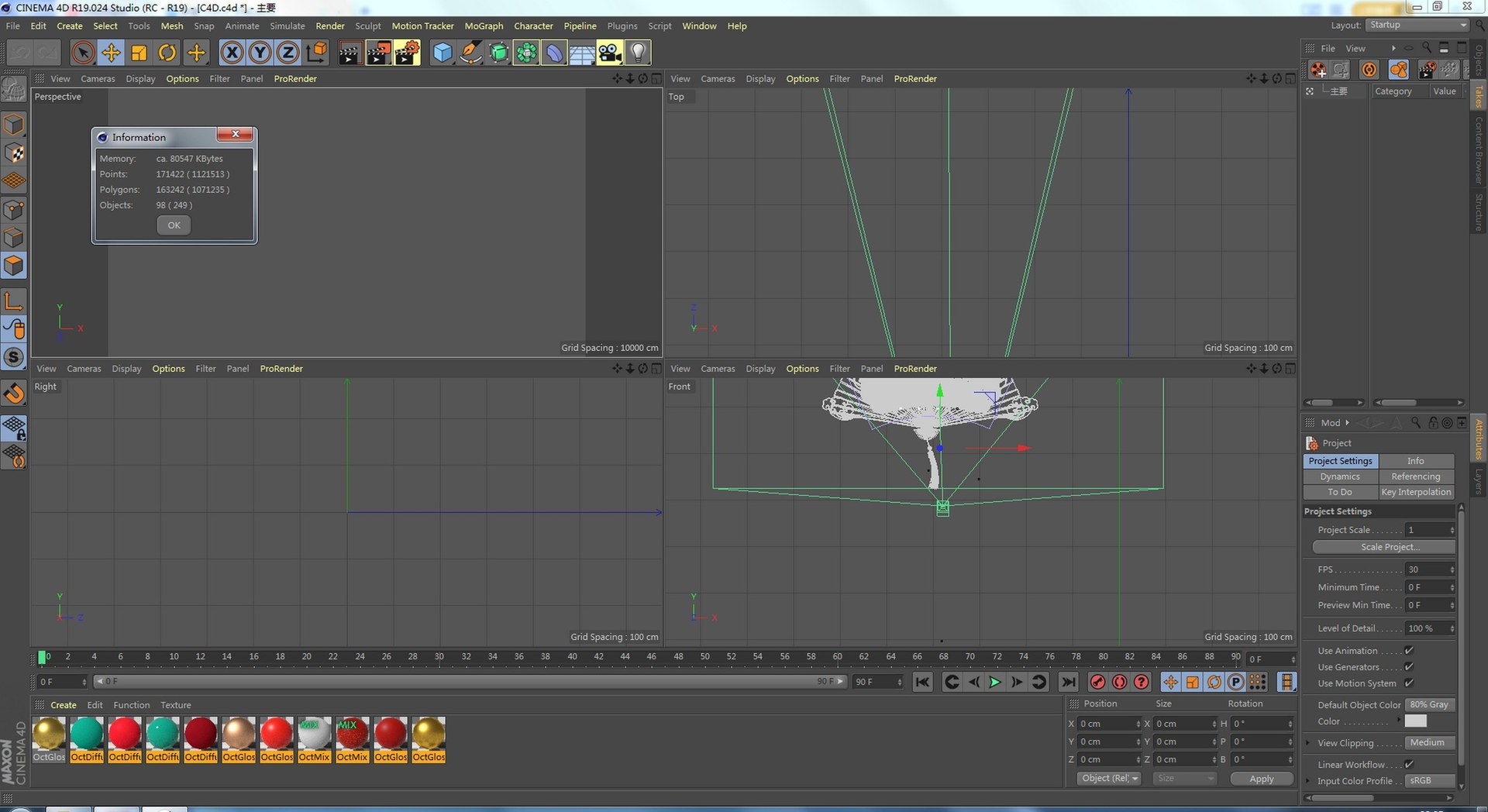This screenshot has height=812, width=1488.
Task: Toggle parameter keyframe recording P button
Action: [1236, 682]
